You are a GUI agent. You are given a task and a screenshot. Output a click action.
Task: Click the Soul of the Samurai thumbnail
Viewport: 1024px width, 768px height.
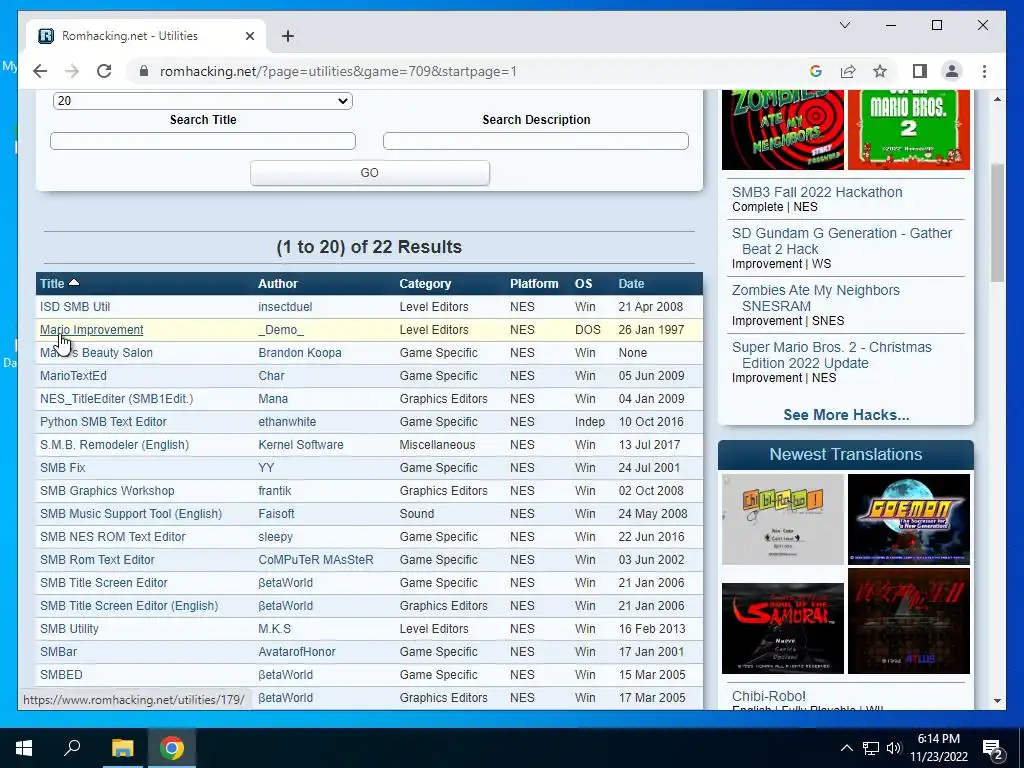click(x=782, y=628)
